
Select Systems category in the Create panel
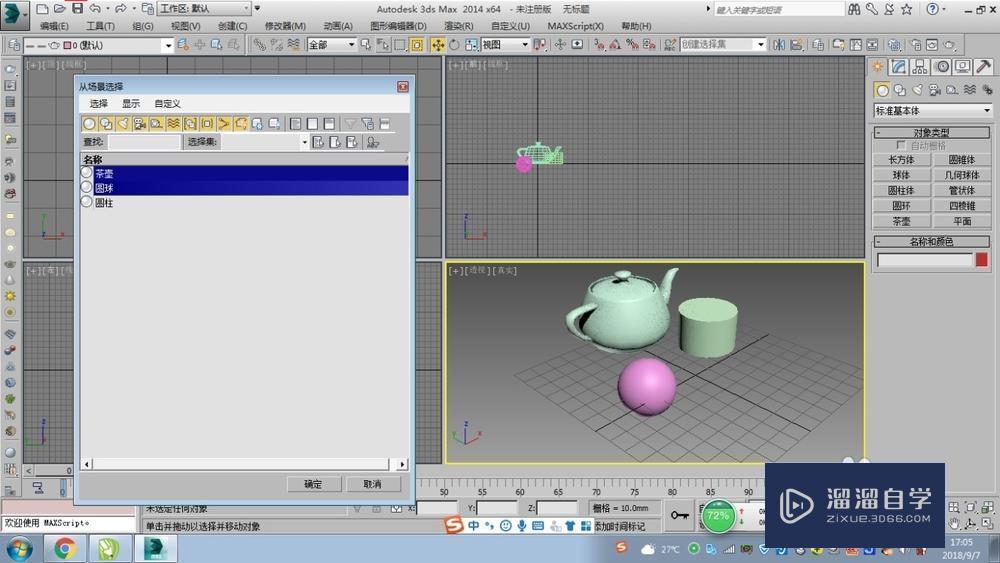[987, 90]
